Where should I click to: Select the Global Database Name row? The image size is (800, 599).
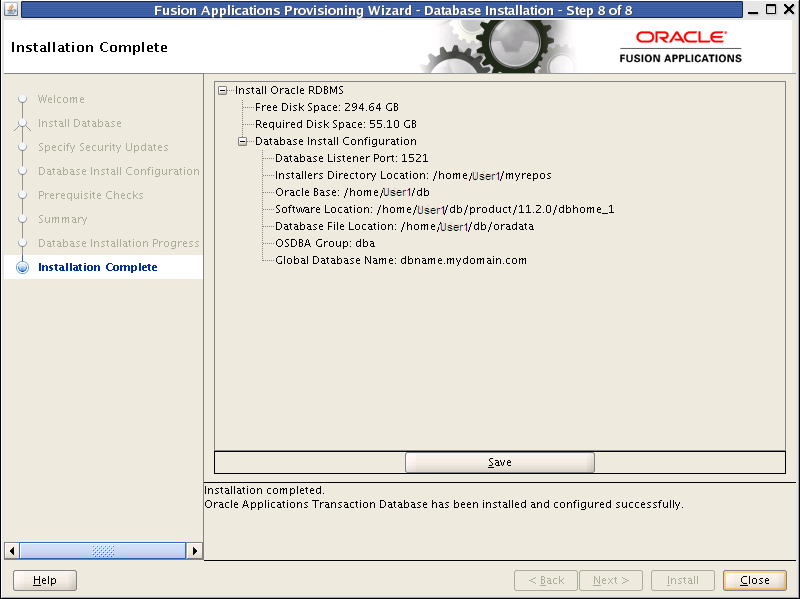click(401, 260)
